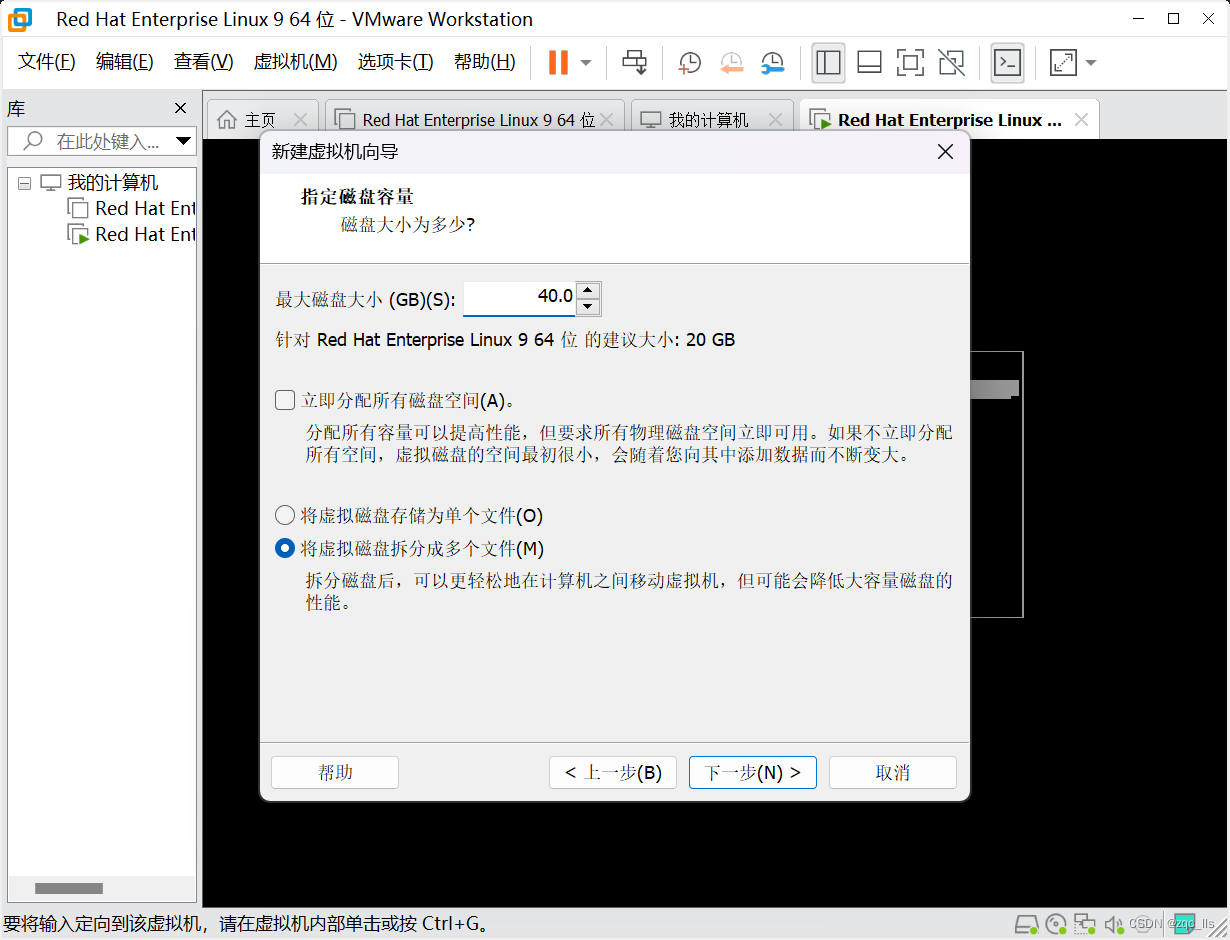Screen dimensions: 1230x940
Task: Close the first Red Hat Enterprise Linux tab
Action: coord(607,120)
